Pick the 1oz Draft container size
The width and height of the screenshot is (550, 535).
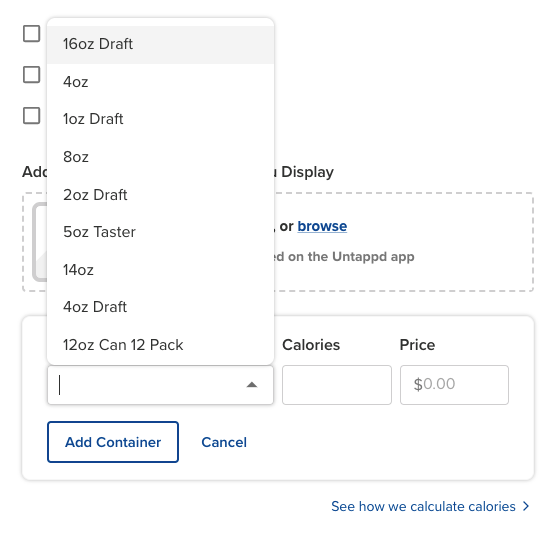pyautogui.click(x=160, y=119)
